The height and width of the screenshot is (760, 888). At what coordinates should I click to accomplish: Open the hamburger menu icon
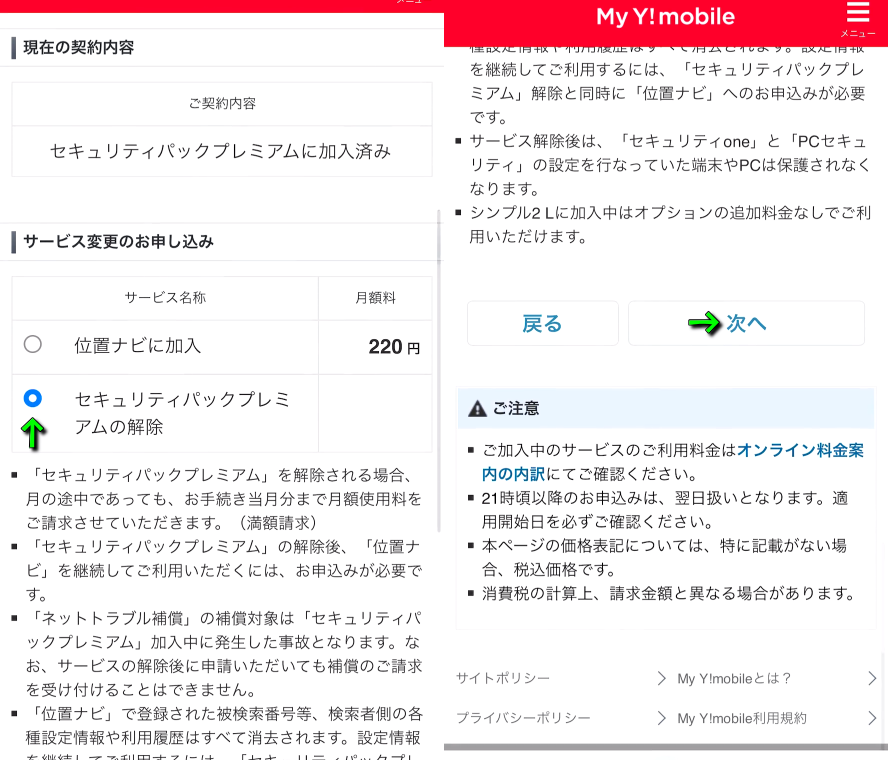click(x=857, y=13)
